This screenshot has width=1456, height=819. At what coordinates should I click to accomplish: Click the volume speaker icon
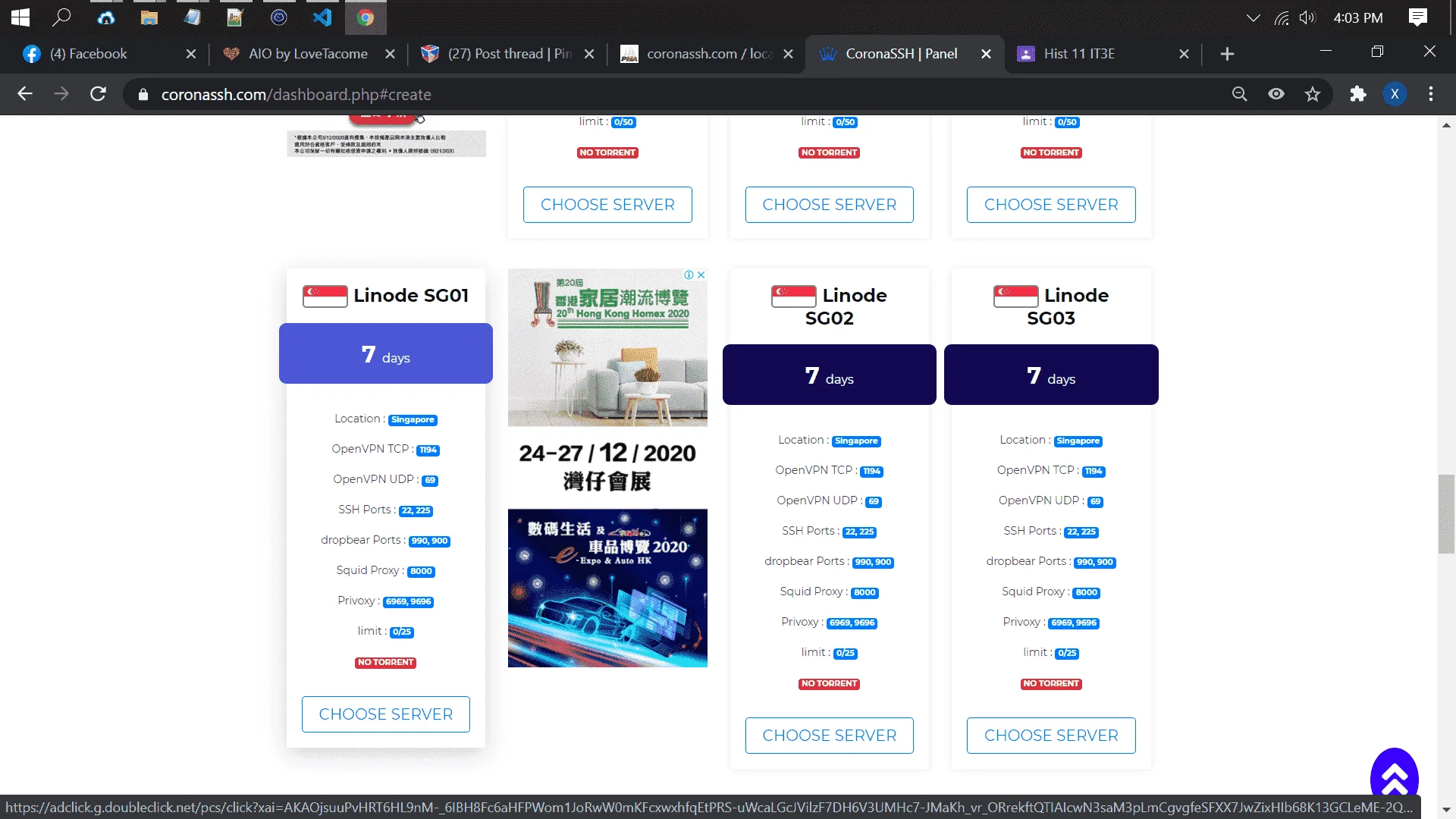coord(1307,17)
